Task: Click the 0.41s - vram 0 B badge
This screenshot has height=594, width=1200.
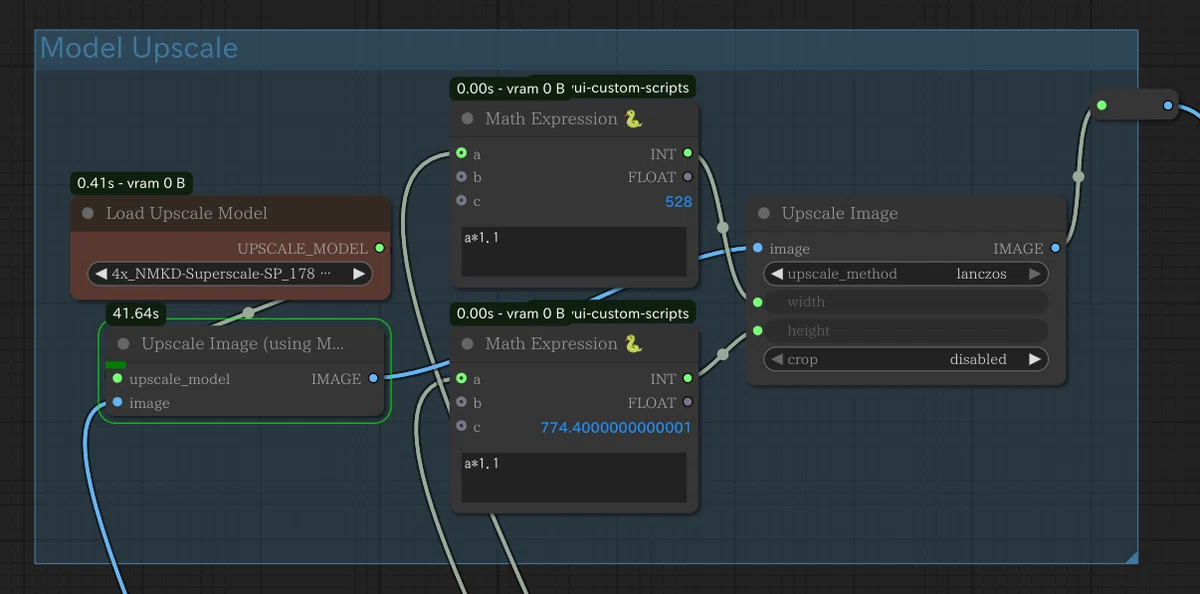Action: coord(131,183)
